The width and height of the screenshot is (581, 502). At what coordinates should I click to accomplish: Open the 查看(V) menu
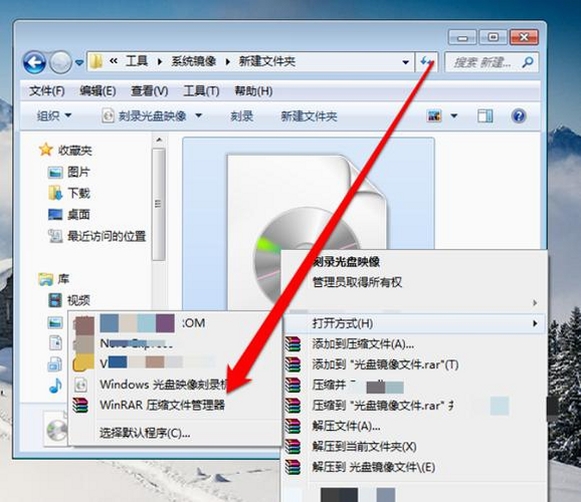[149, 91]
